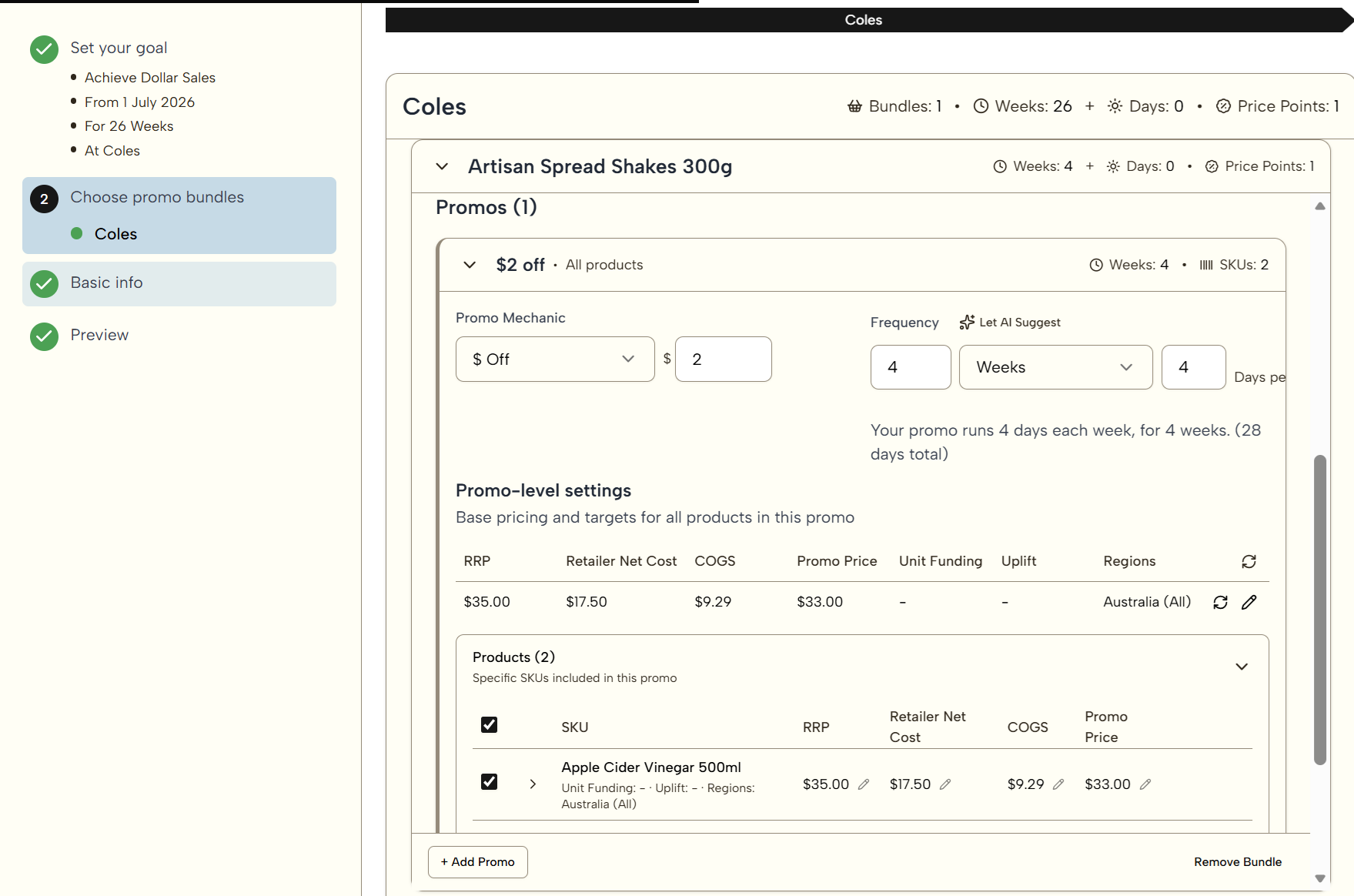This screenshot has height=896, width=1354.
Task: Edit the Apple Cider Vinegar RRP $35.00 pencil
Action: [x=864, y=784]
